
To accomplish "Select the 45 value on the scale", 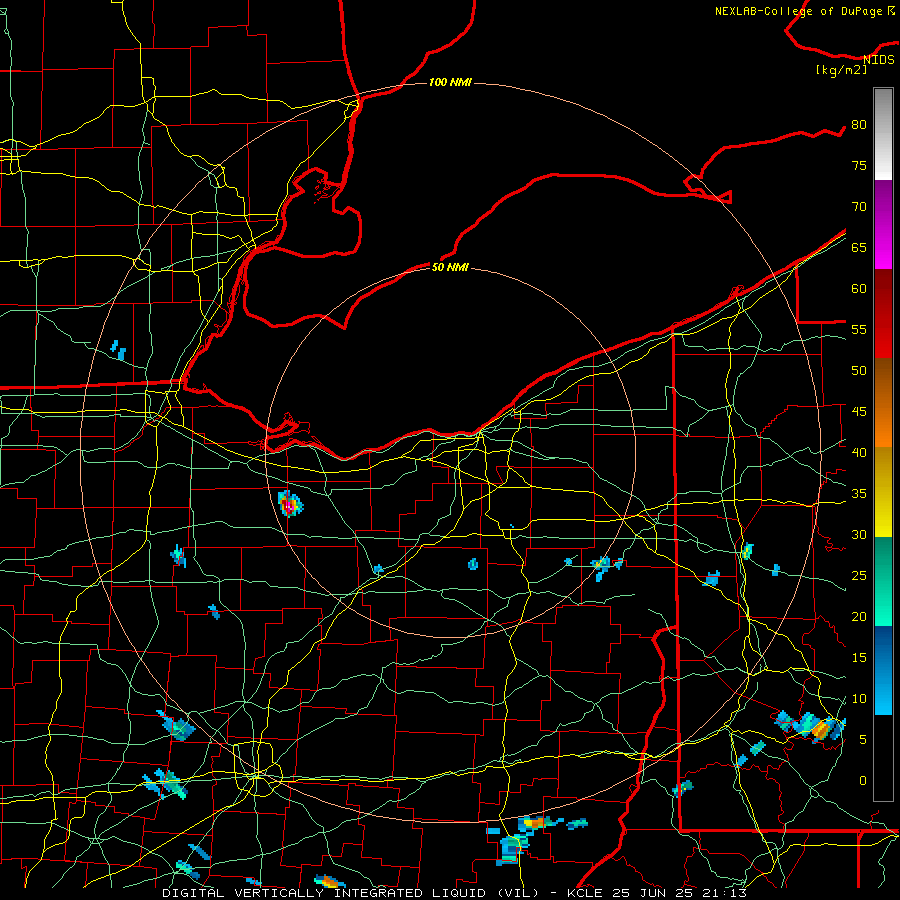I will click(x=859, y=412).
